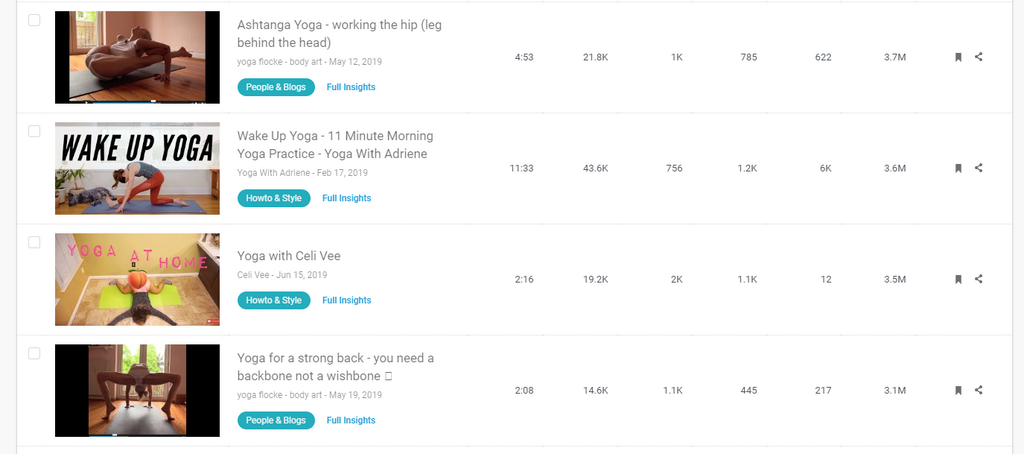This screenshot has width=1024, height=454.
Task: Open the Yoga at Home thumbnail
Action: pyautogui.click(x=137, y=279)
